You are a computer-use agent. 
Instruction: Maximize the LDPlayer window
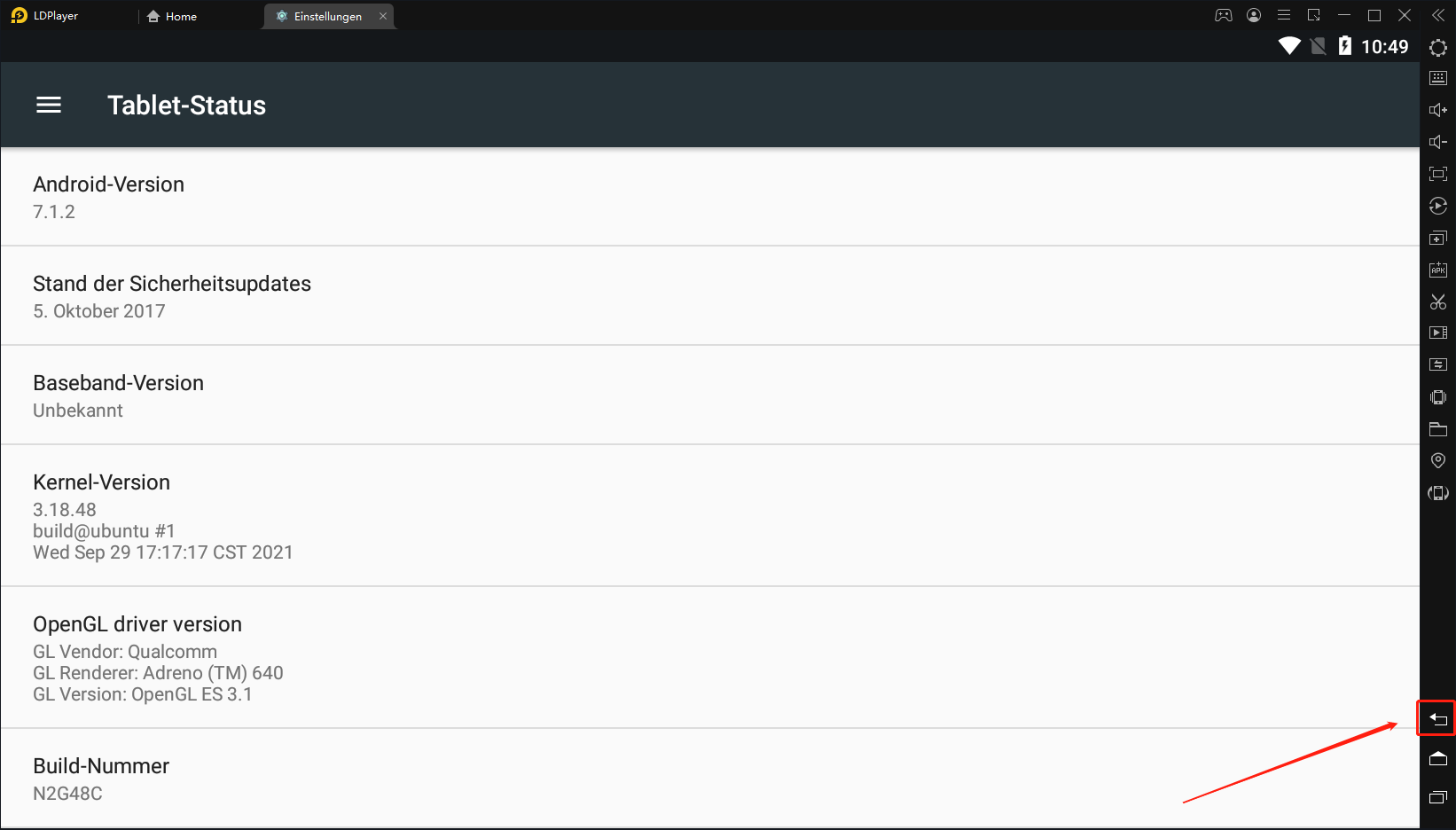tap(1374, 15)
